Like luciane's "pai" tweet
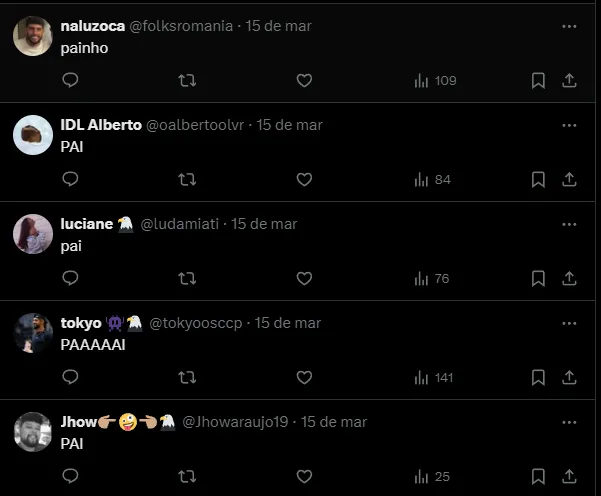Viewport: 601px width, 496px height. pos(304,278)
